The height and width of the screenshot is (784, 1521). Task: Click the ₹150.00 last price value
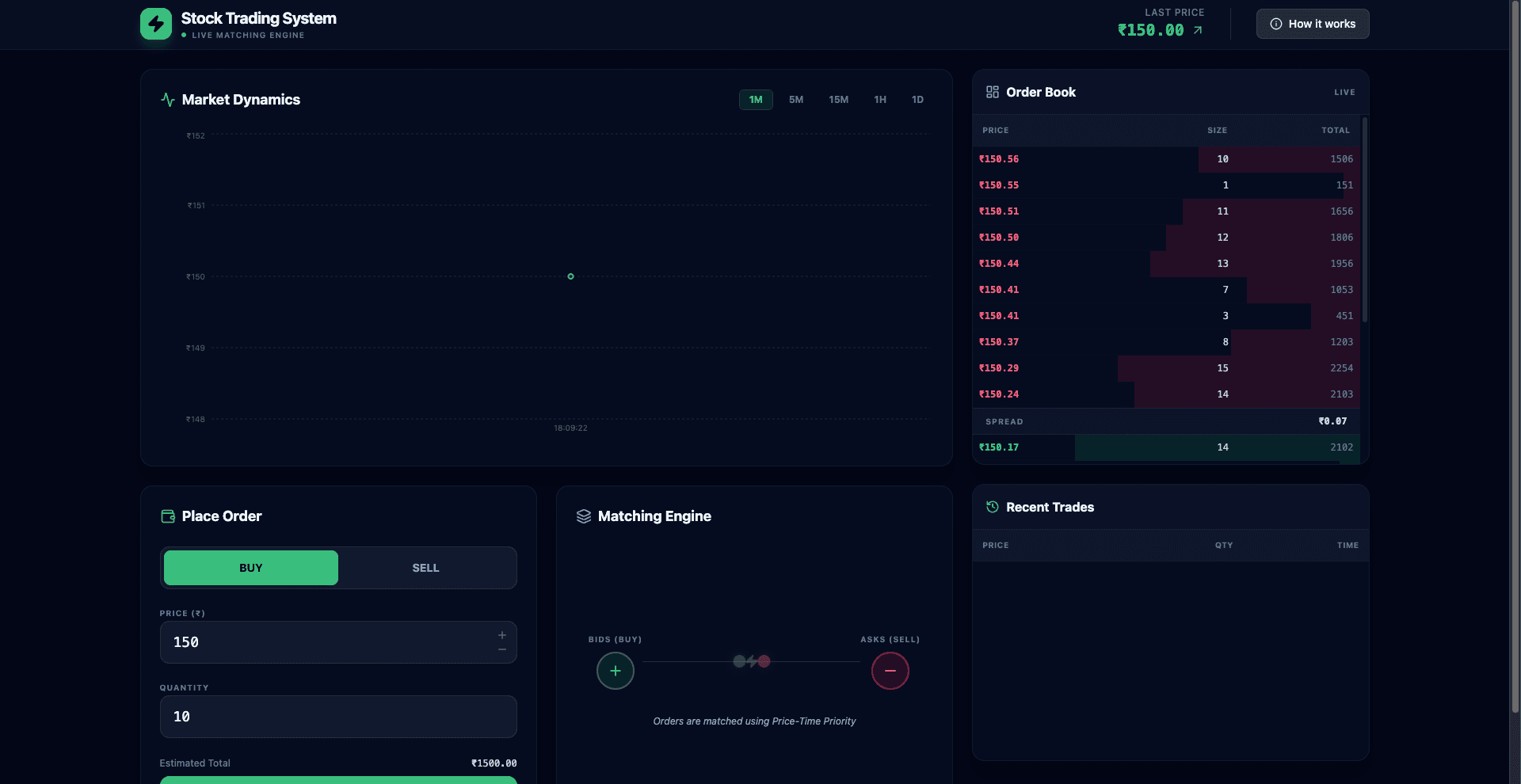pyautogui.click(x=1150, y=30)
